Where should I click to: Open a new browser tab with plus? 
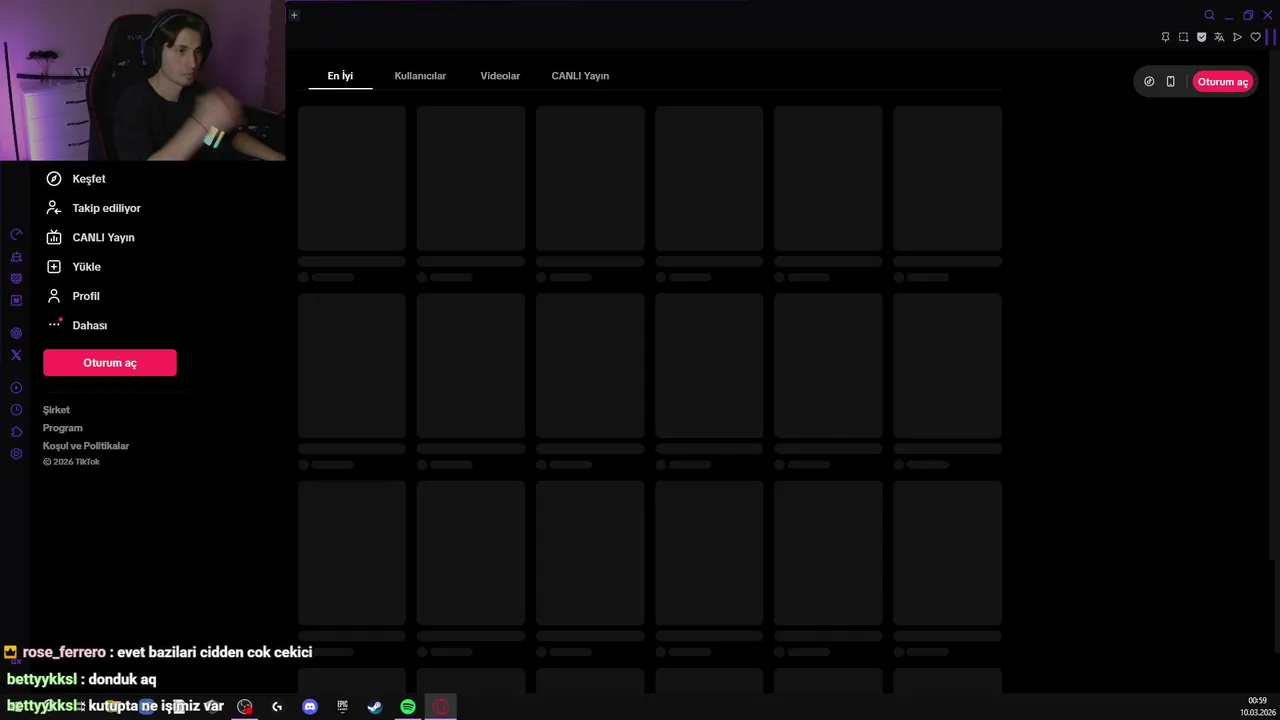coord(294,15)
